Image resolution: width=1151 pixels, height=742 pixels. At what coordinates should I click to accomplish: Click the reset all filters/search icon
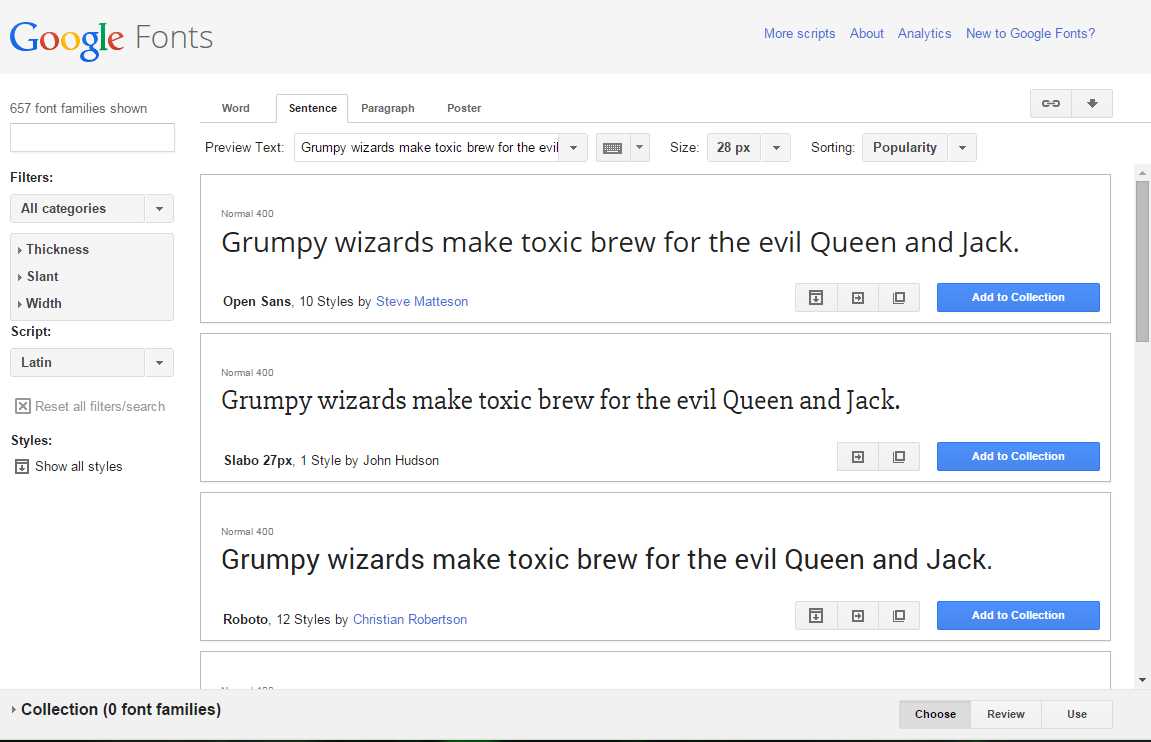click(x=23, y=405)
